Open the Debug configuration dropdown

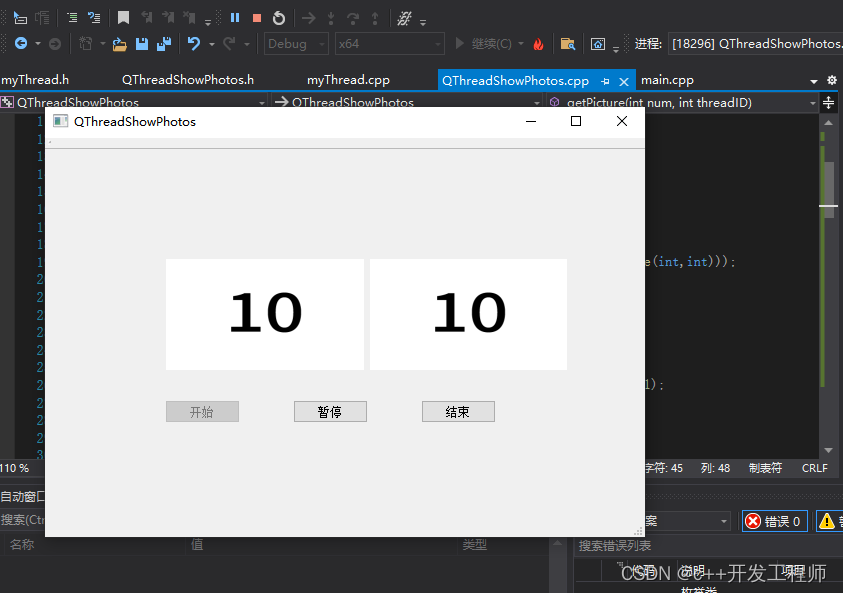[x=295, y=43]
